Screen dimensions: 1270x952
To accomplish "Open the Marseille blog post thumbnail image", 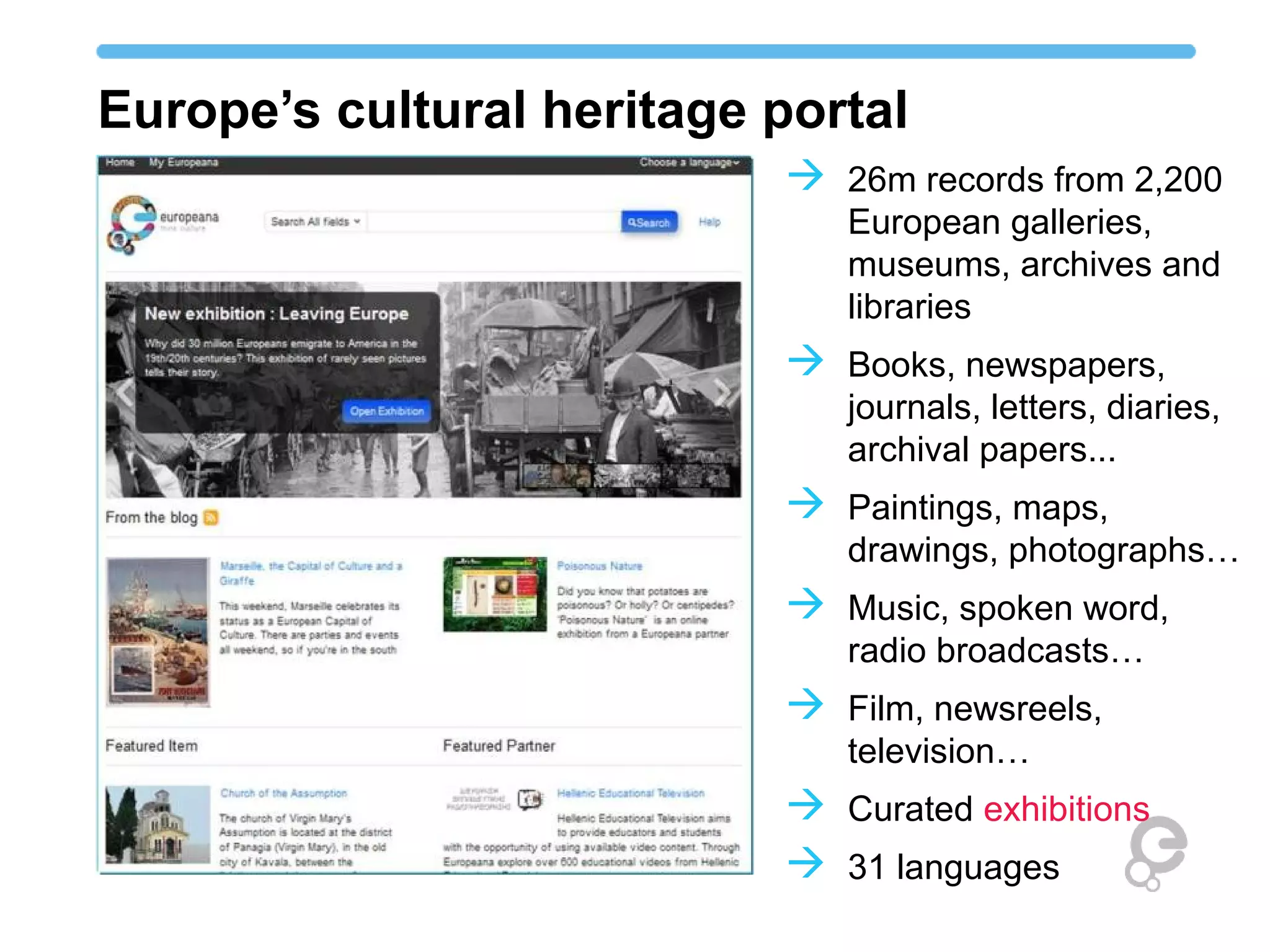I will (x=158, y=632).
